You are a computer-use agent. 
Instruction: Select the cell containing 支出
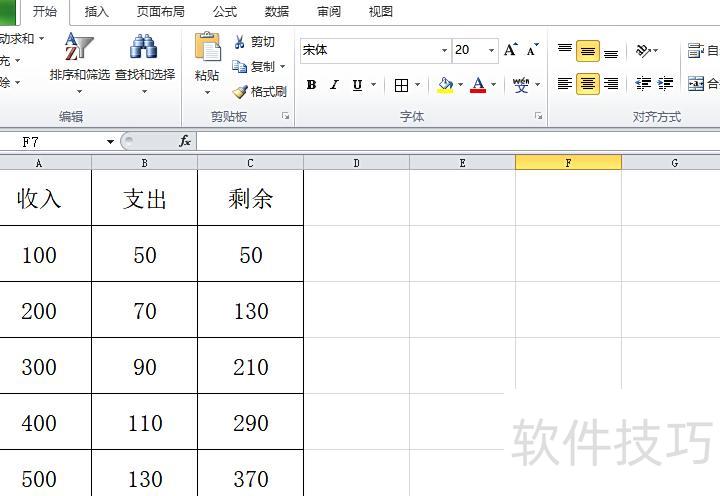145,198
